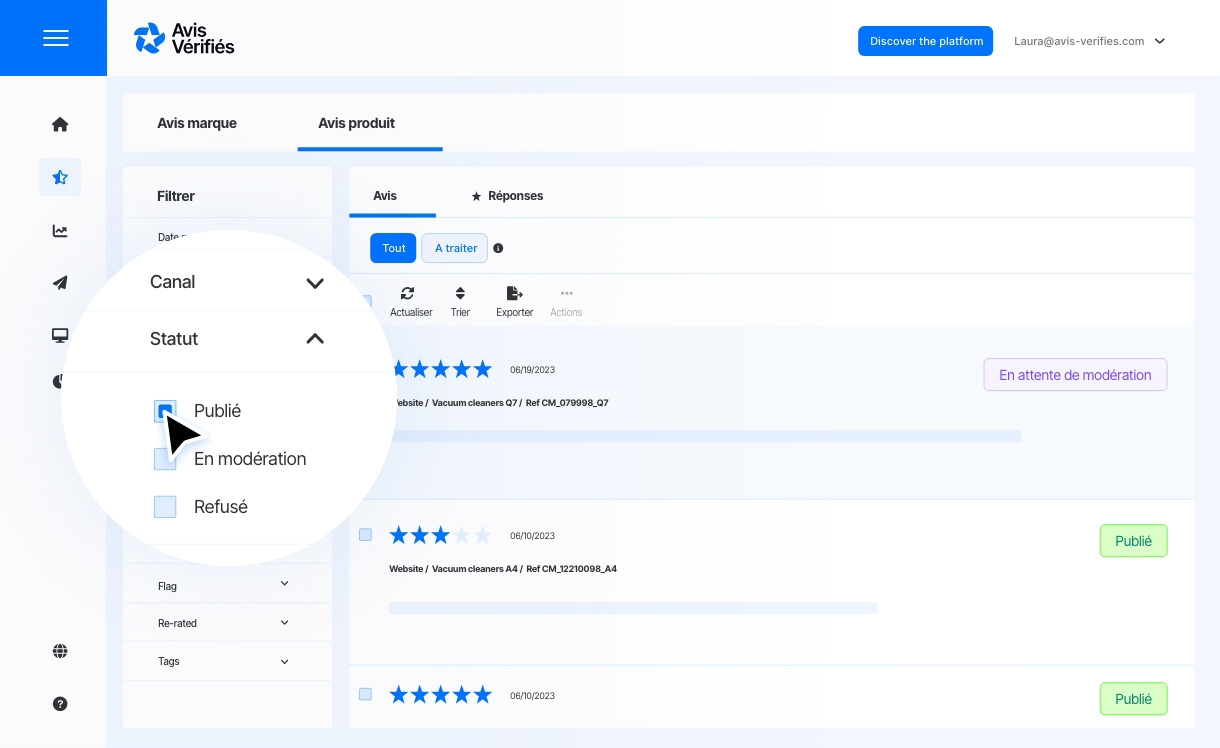Go to the Home sidebar icon
Viewport: 1220px width, 748px height.
coord(60,125)
